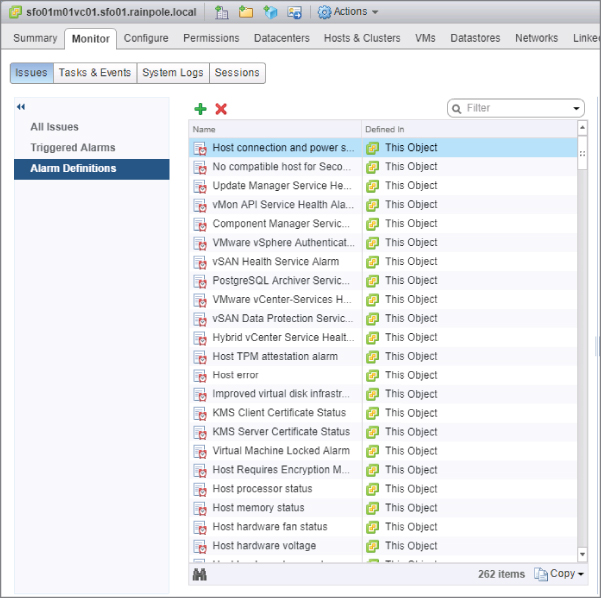Viewport: 601px width, 598px height.
Task: Click alarm icon beside KMS Client Certificate Status
Action: click(x=200, y=413)
